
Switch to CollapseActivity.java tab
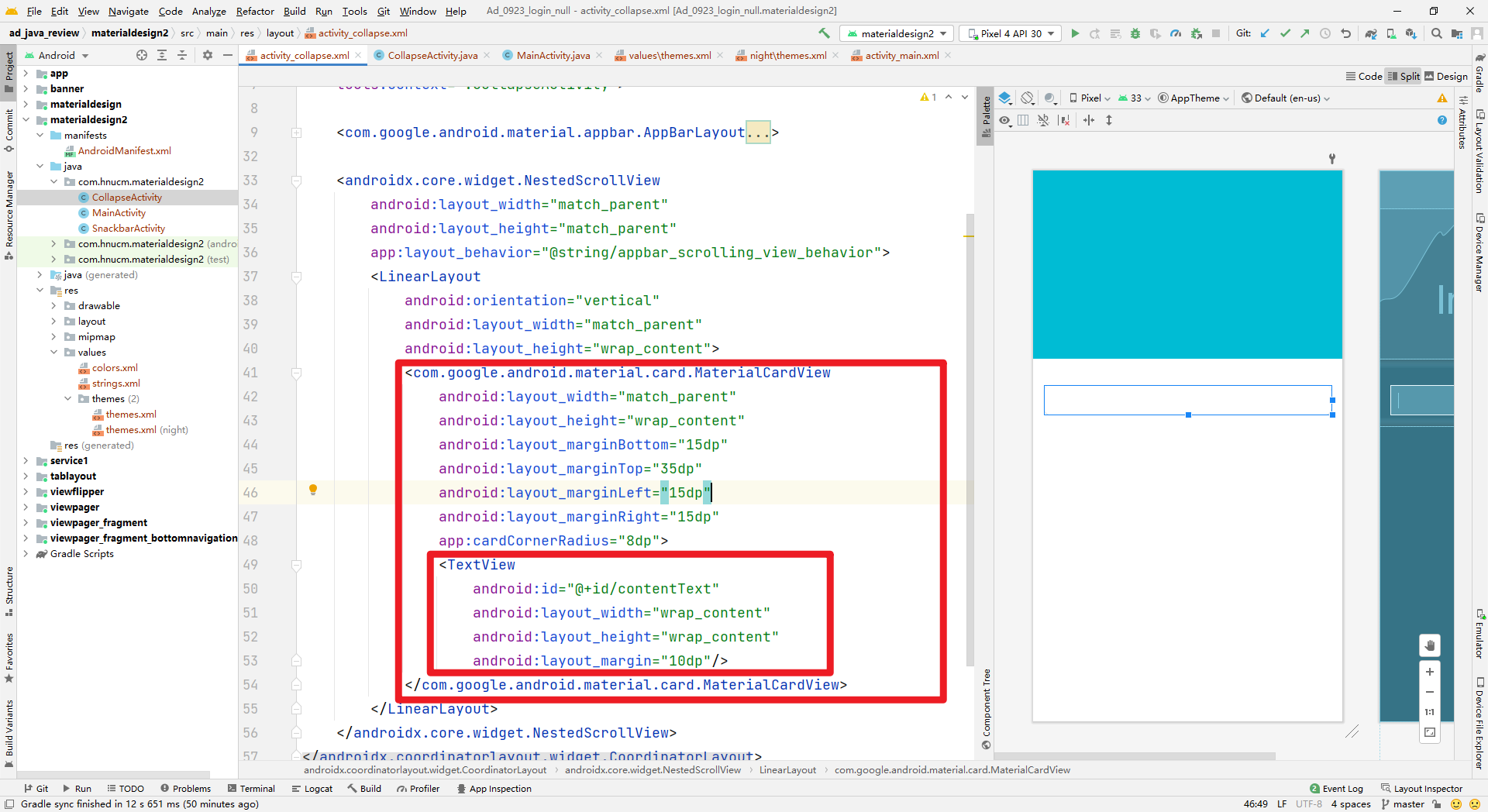point(432,55)
